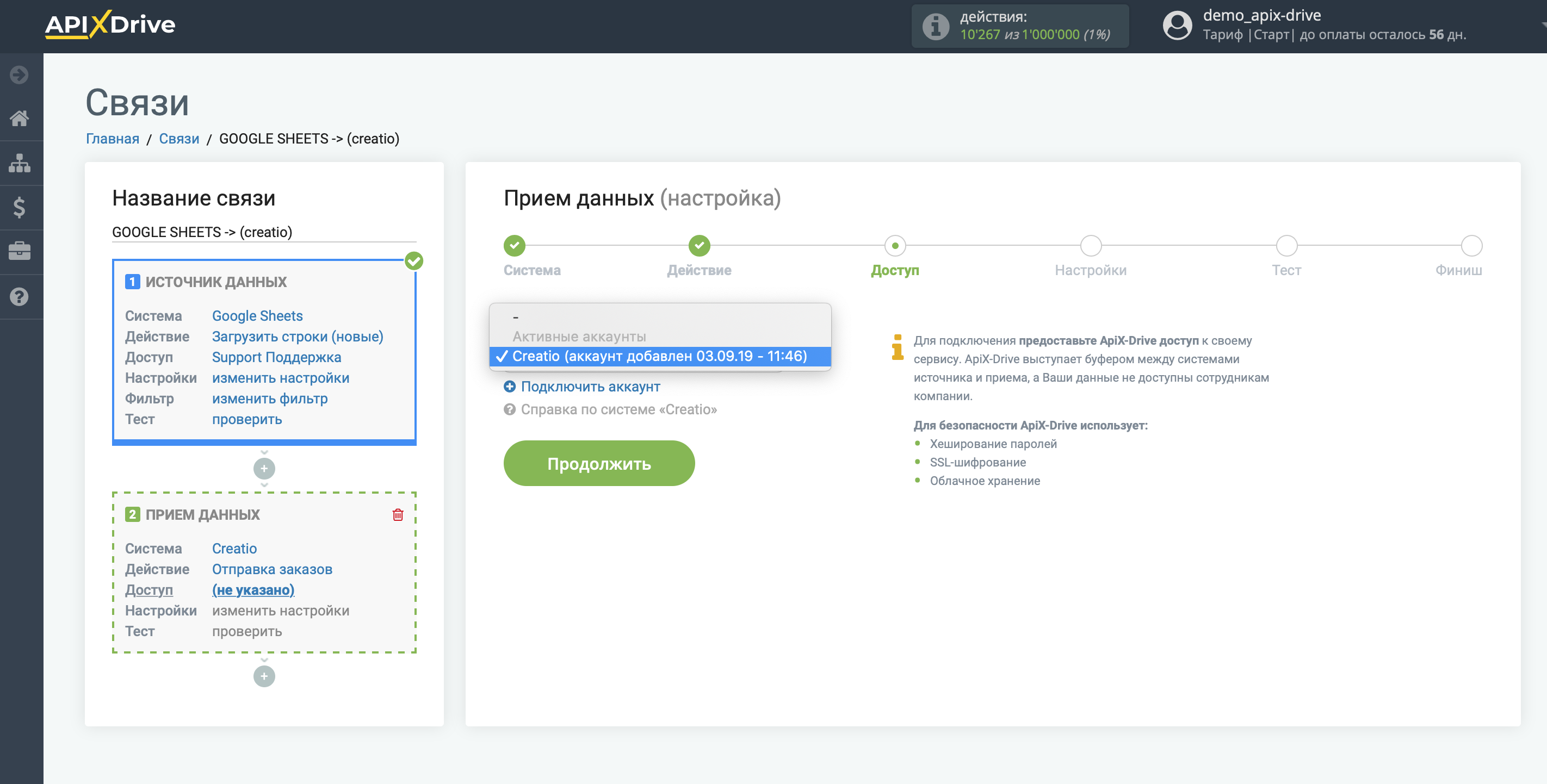1547x784 pixels.
Task: Open Support Поддержка access link
Action: click(276, 357)
